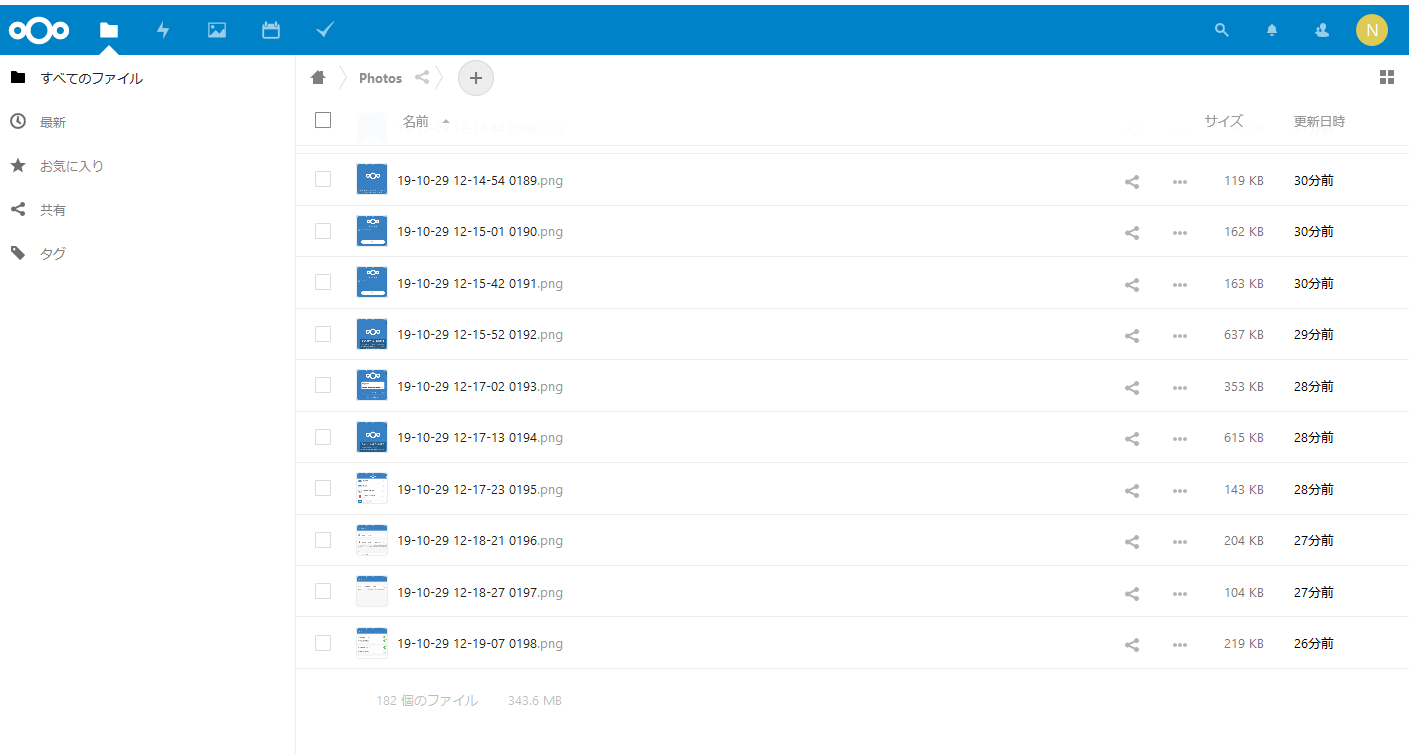Open more actions menu for 0193.png
1409x754 pixels.
click(1180, 387)
